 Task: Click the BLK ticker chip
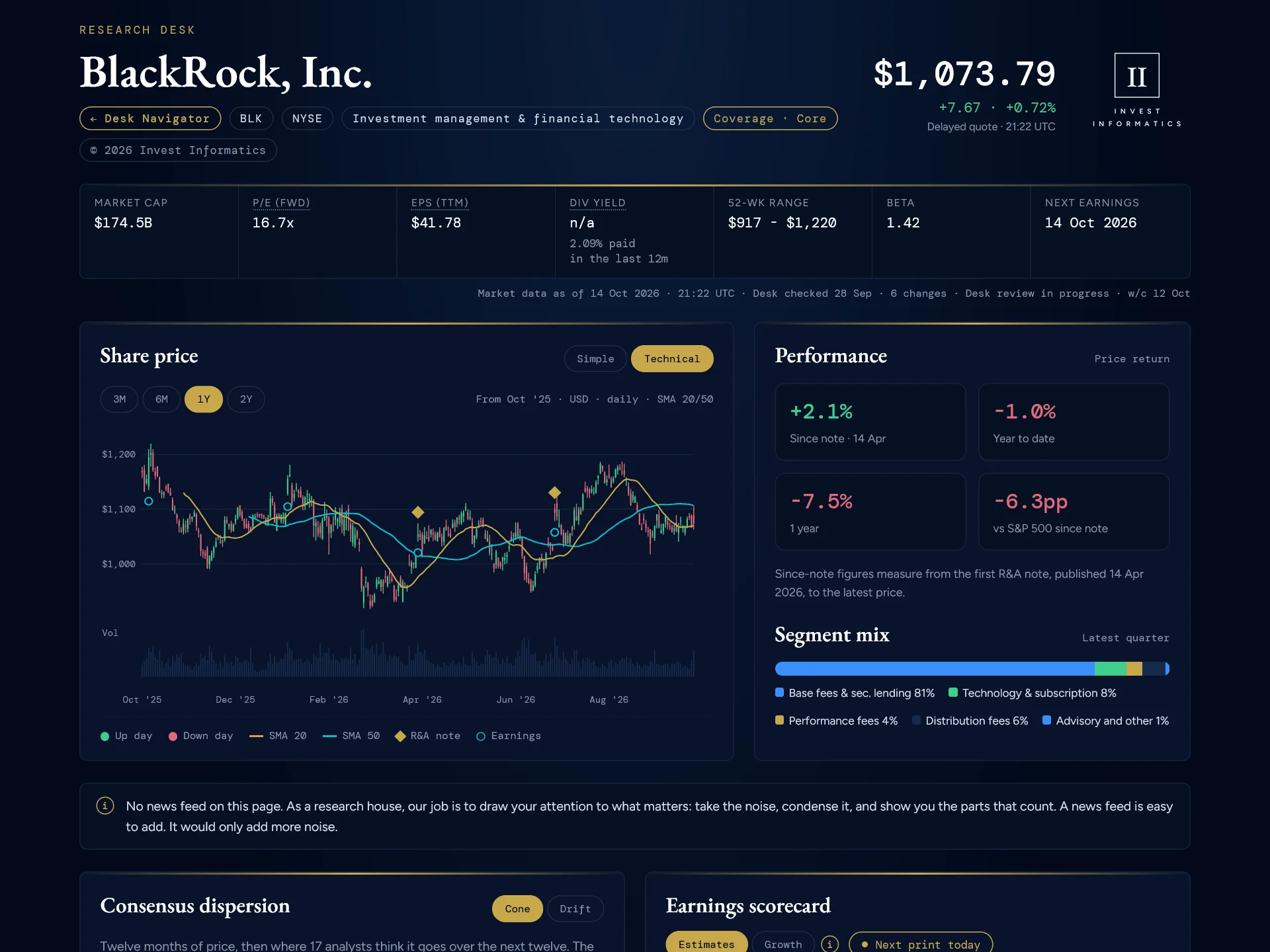[x=251, y=118]
